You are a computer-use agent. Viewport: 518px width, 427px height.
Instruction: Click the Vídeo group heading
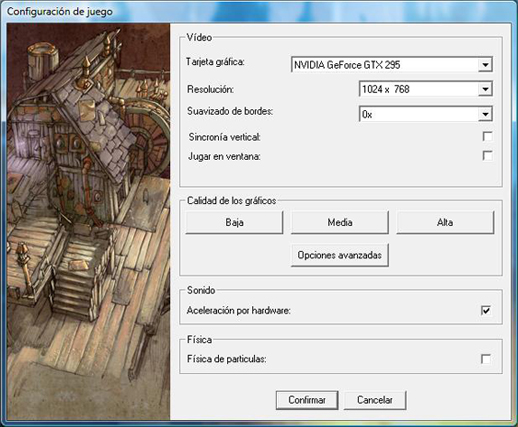point(199,37)
